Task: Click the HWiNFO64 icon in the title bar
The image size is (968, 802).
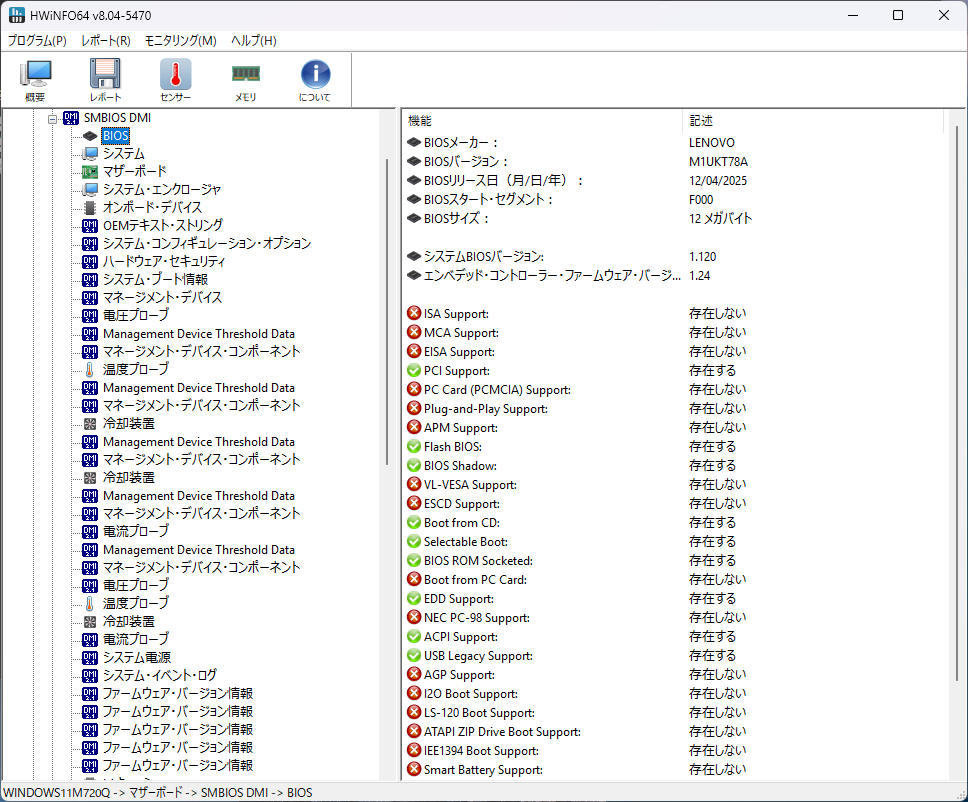Action: point(16,14)
